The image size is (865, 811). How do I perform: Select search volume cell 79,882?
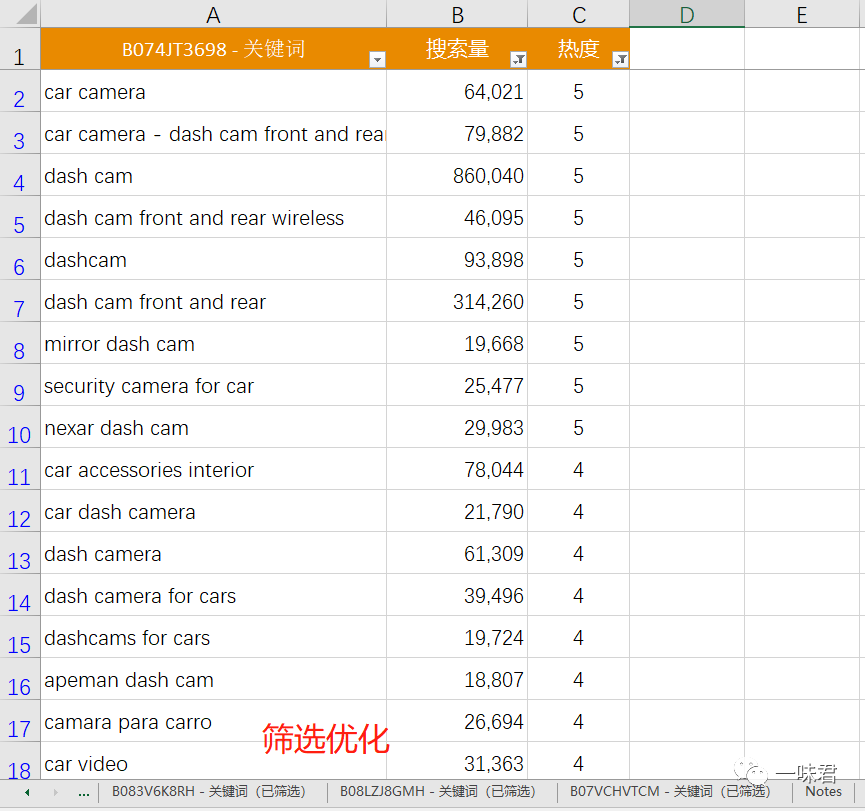457,133
